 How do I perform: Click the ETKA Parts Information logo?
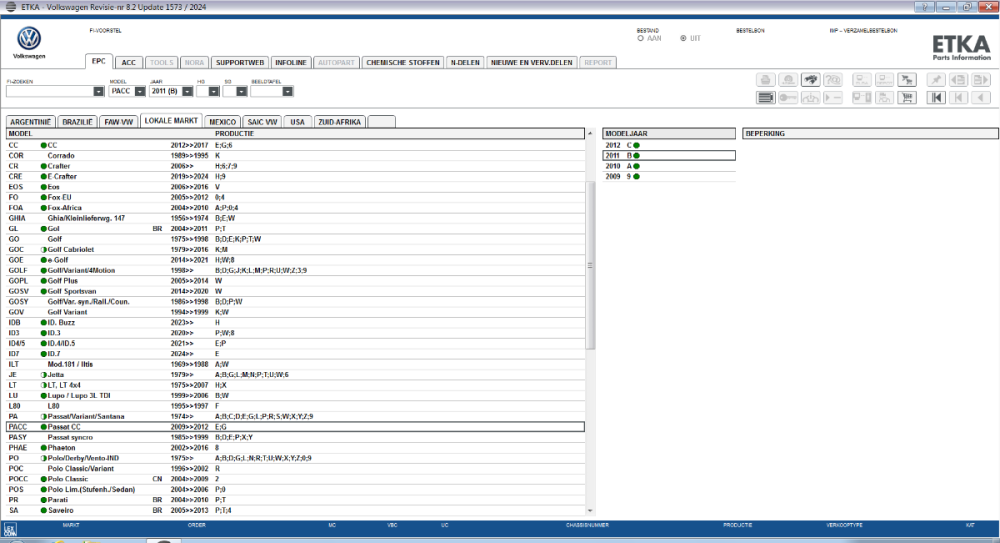click(961, 48)
